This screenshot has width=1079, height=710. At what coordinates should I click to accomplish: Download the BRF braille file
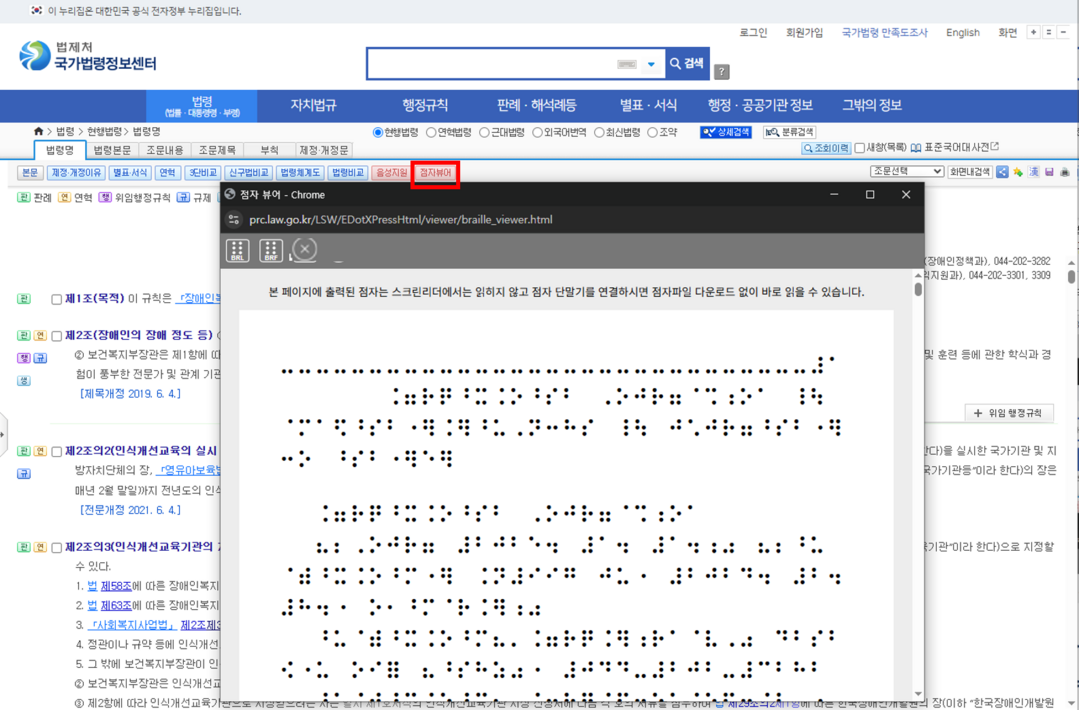[x=271, y=250]
